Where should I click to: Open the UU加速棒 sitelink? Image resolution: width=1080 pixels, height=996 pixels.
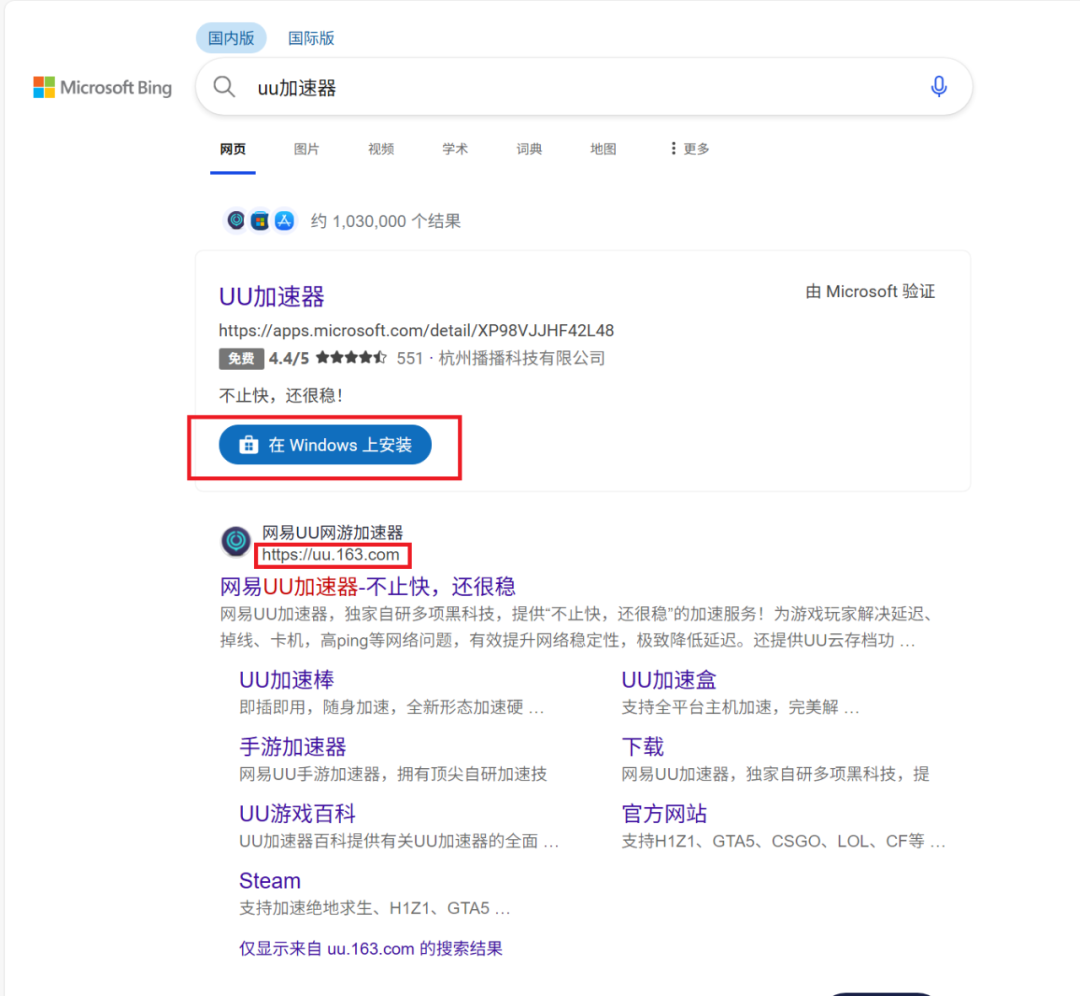pyautogui.click(x=287, y=680)
